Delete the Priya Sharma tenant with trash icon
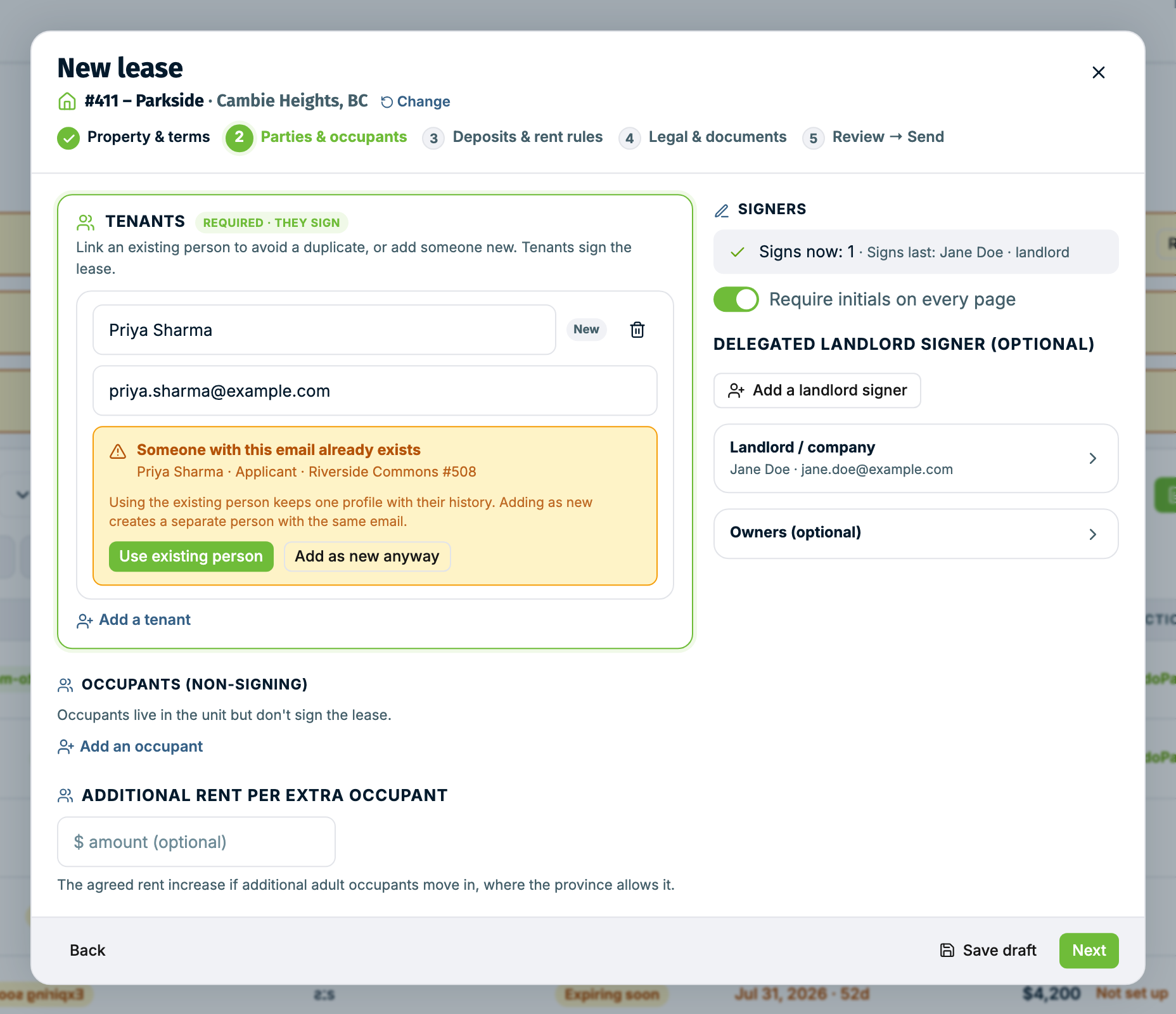1176x1014 pixels. [x=637, y=330]
